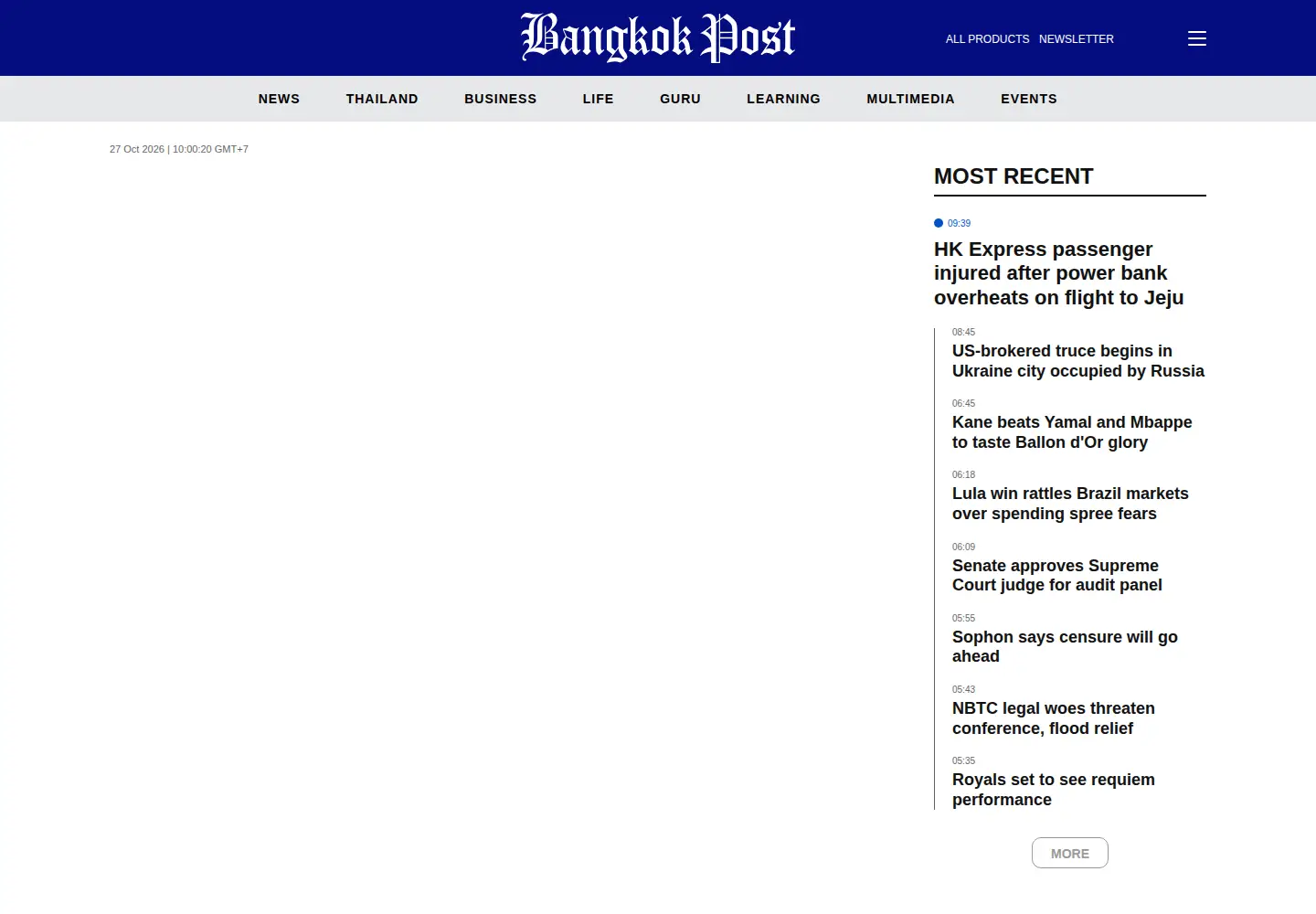This screenshot has width=1316, height=914.
Task: Open the NEWS section
Action: 279,99
